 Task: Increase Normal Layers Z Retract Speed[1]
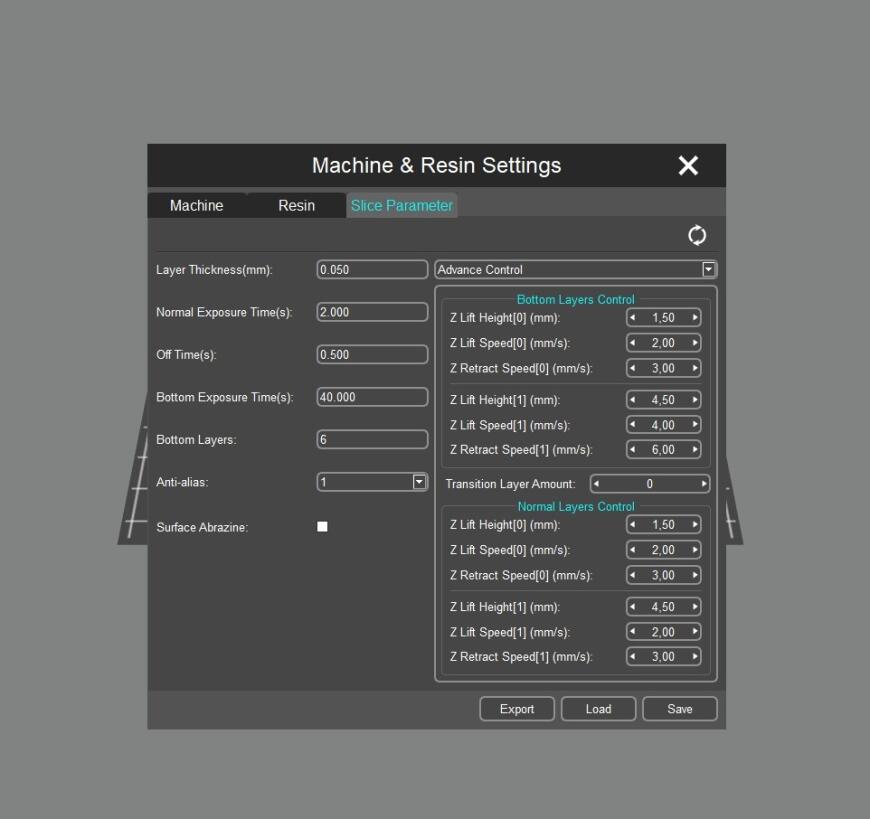(695, 656)
